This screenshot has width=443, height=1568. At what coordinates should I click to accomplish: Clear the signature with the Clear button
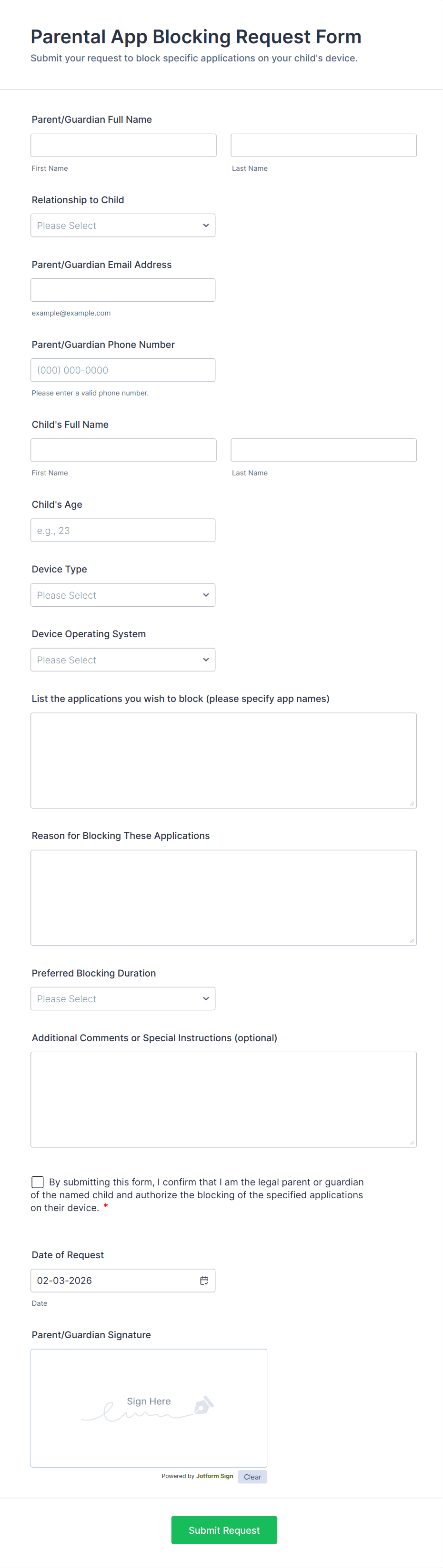coord(252,1477)
